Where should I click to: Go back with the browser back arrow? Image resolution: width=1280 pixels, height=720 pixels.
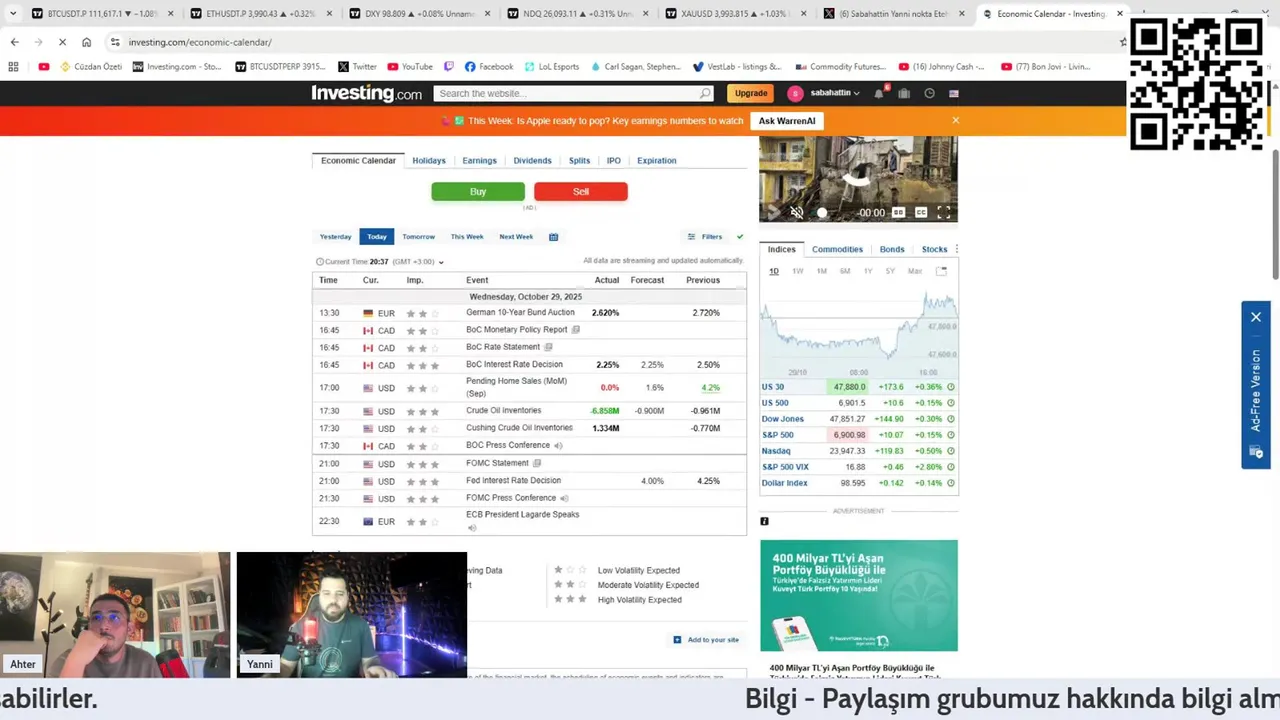(14, 42)
